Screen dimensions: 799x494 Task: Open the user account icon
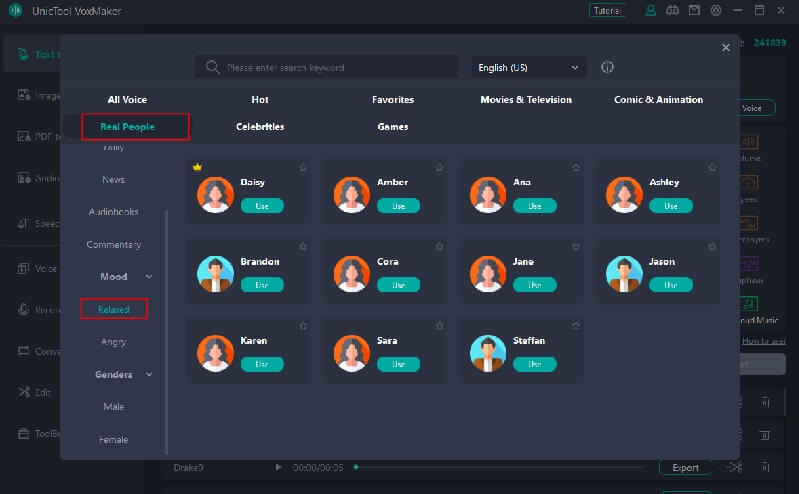651,10
